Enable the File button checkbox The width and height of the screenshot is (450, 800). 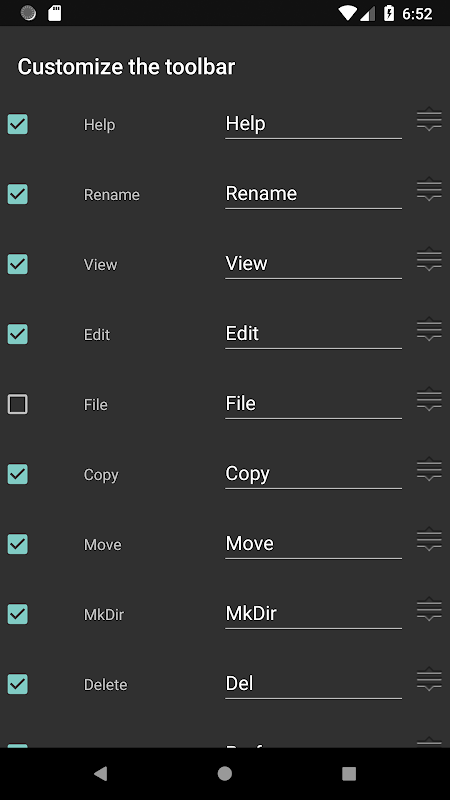click(x=18, y=404)
